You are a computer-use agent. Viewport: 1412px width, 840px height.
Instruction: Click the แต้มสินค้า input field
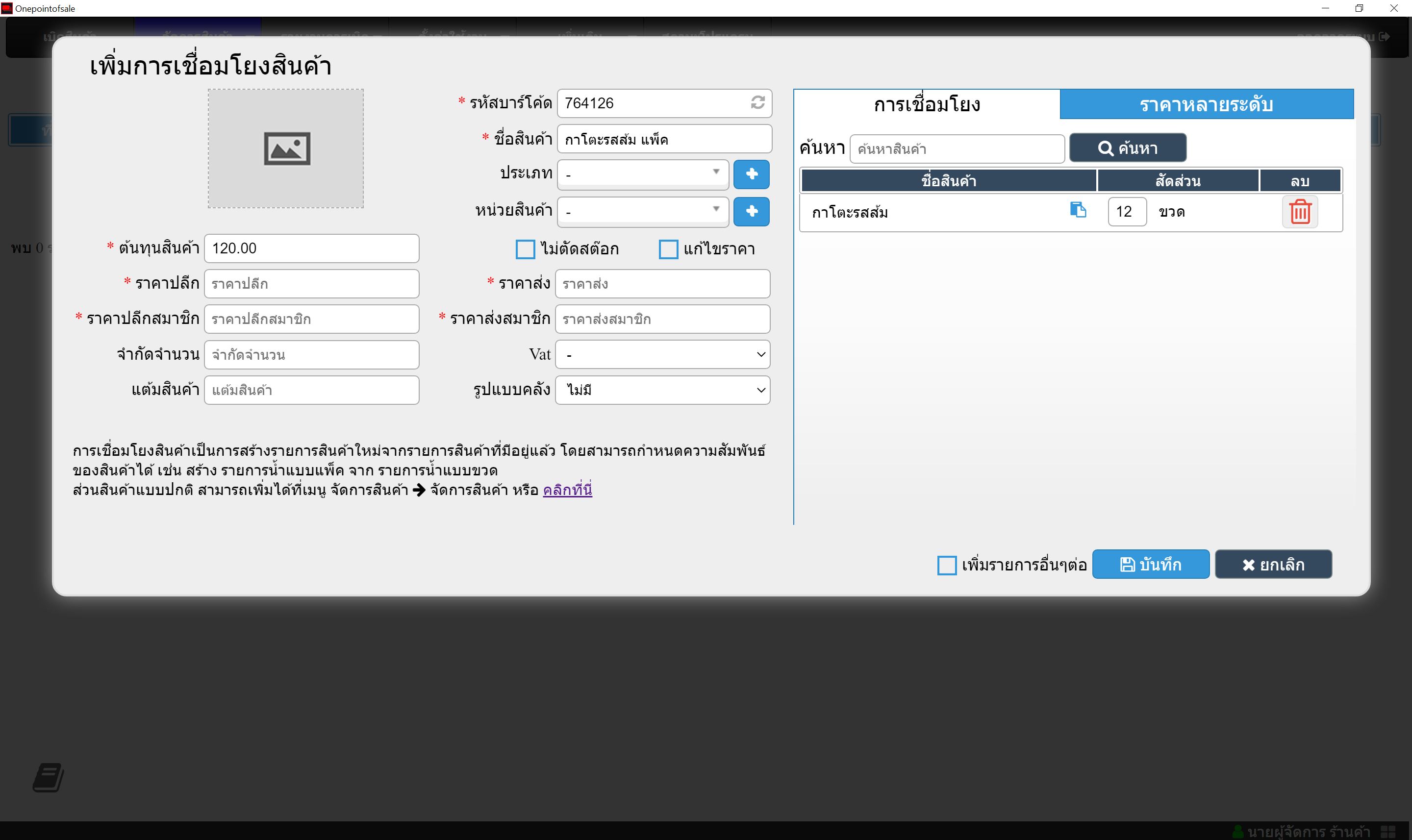tap(311, 390)
